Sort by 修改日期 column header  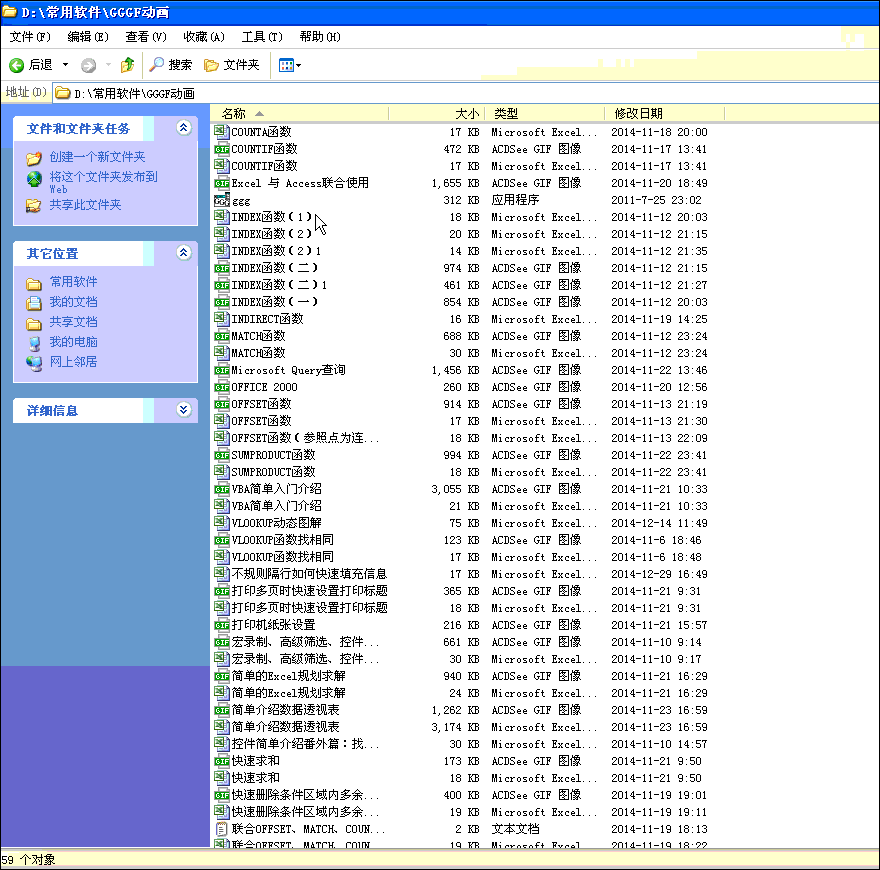tap(638, 114)
